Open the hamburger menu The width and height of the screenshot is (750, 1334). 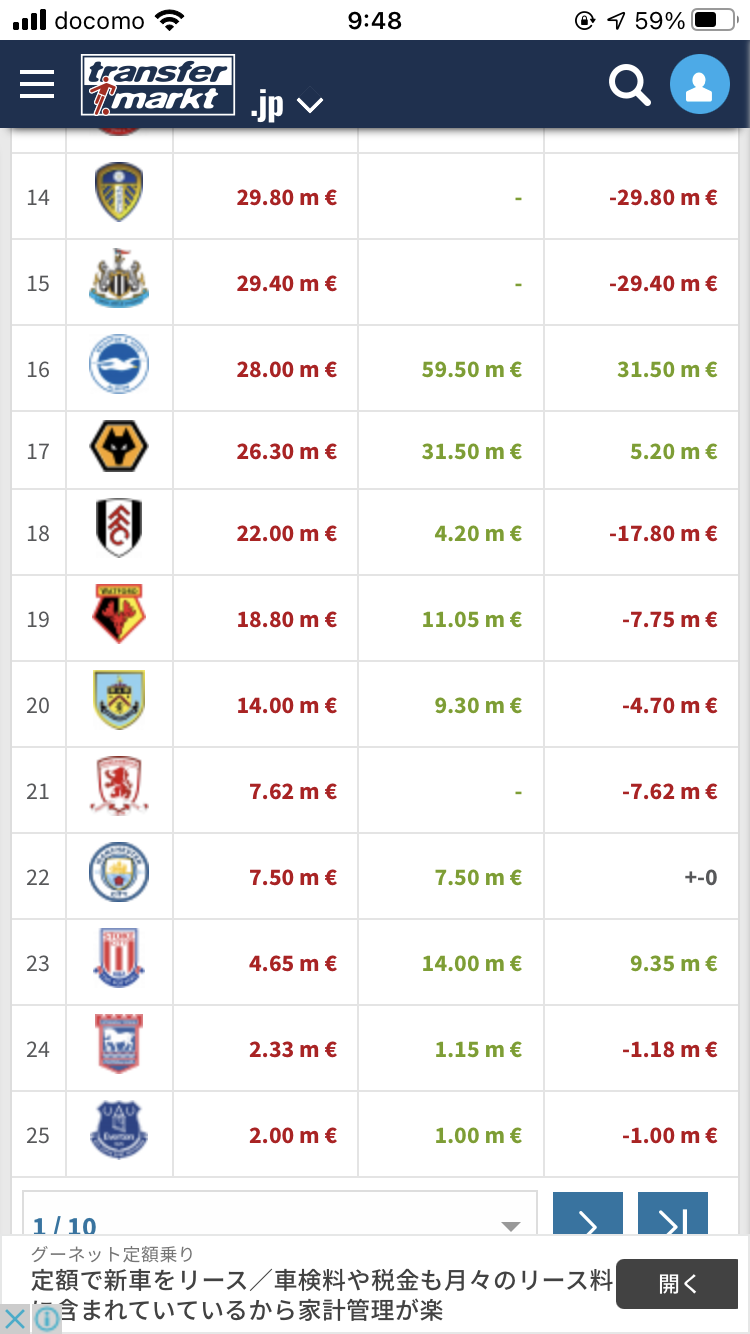tap(37, 84)
